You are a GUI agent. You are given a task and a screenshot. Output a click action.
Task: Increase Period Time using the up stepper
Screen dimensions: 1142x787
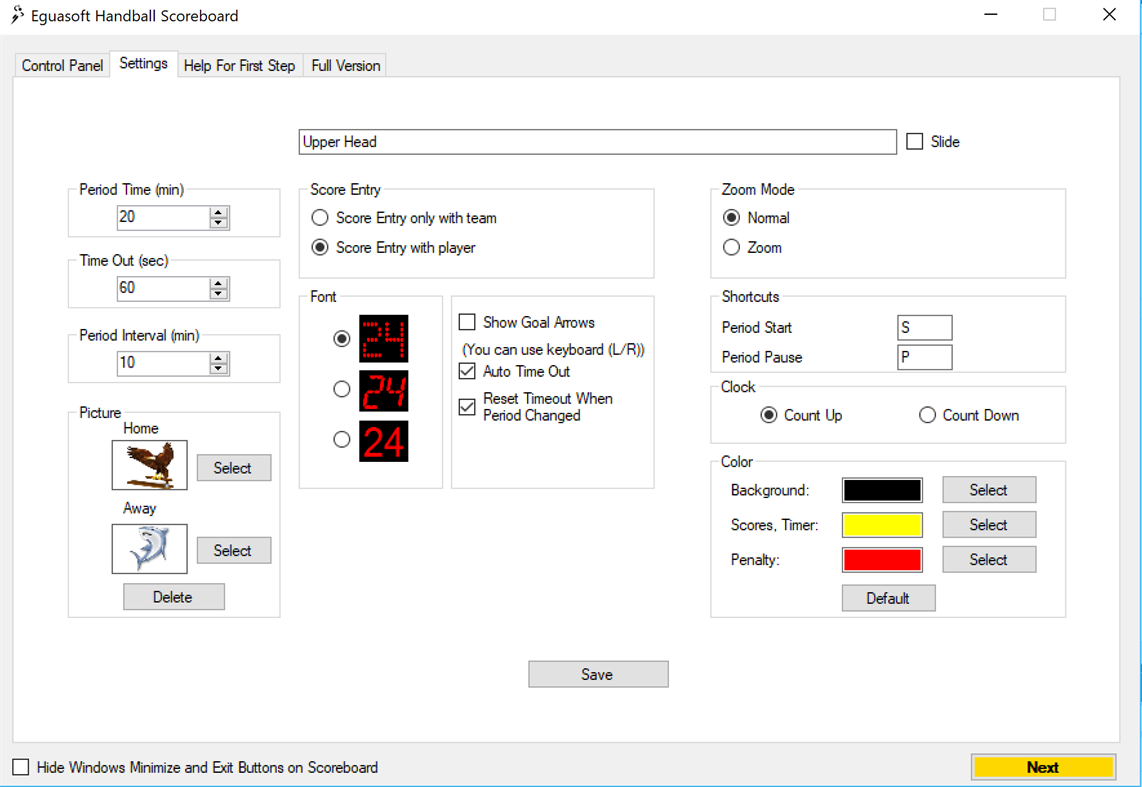pos(218,212)
